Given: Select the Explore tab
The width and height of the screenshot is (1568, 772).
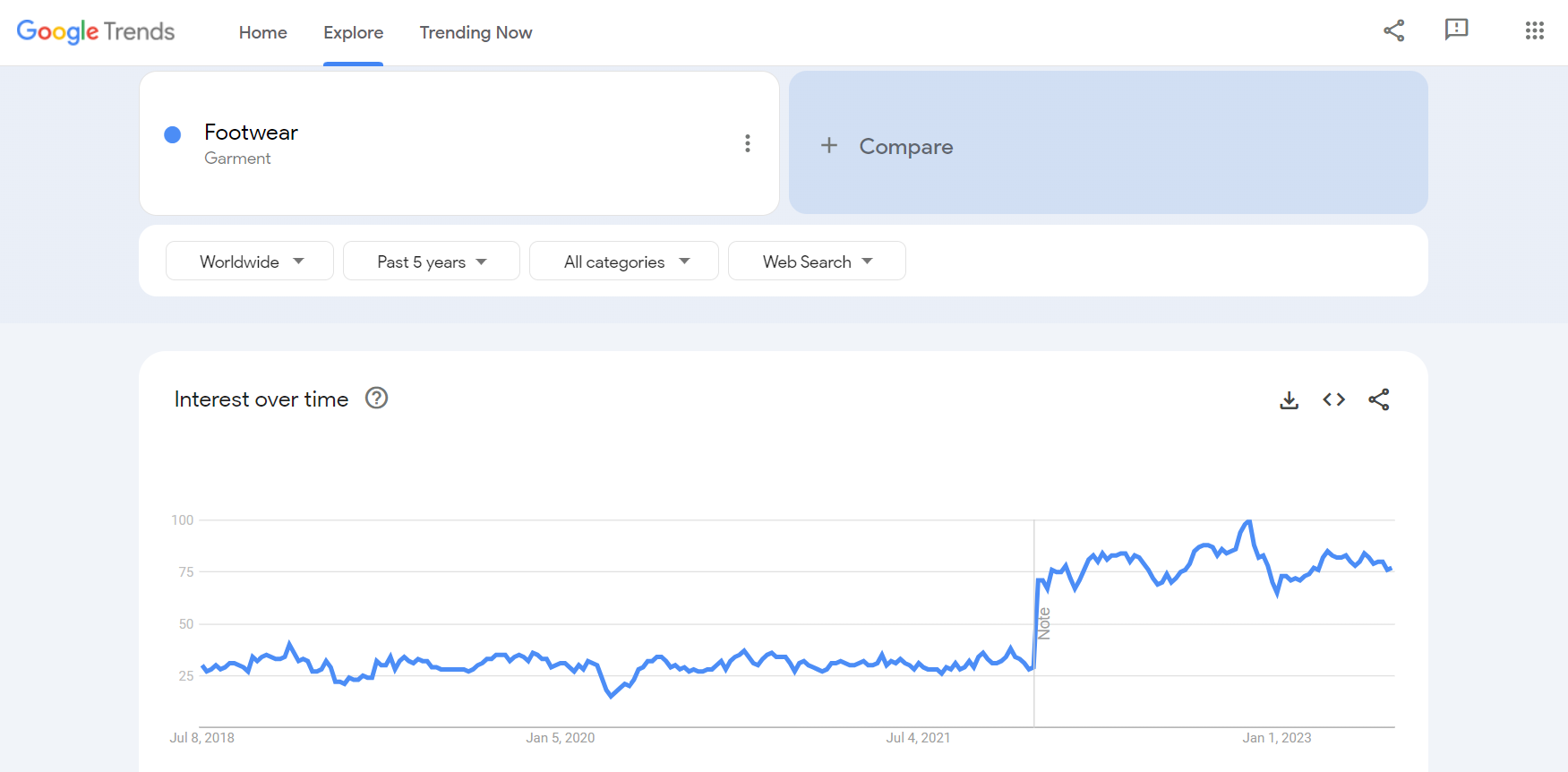Looking at the screenshot, I should [353, 32].
